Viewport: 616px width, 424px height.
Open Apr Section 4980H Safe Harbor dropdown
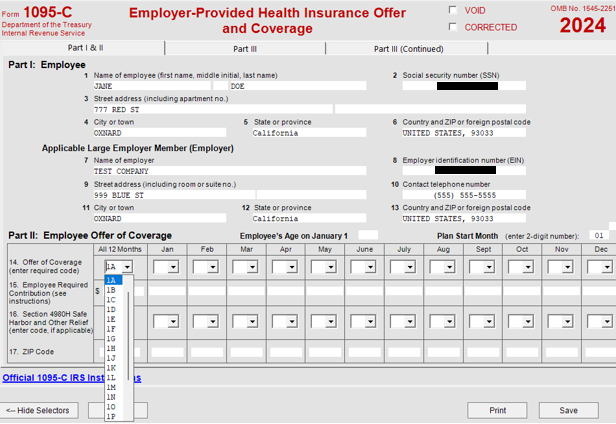pyautogui.click(x=292, y=321)
